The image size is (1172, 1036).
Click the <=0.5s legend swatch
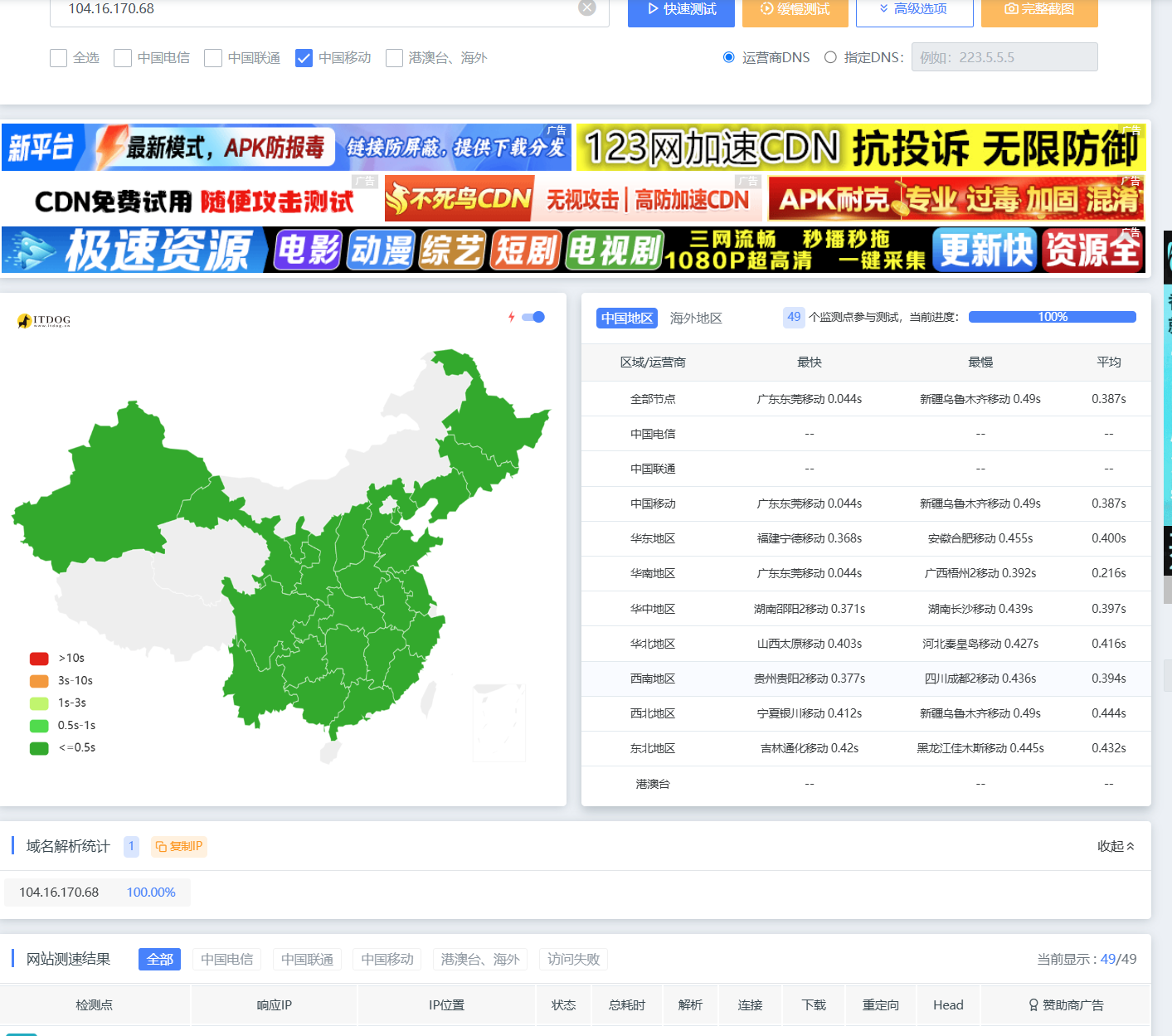click(x=39, y=748)
